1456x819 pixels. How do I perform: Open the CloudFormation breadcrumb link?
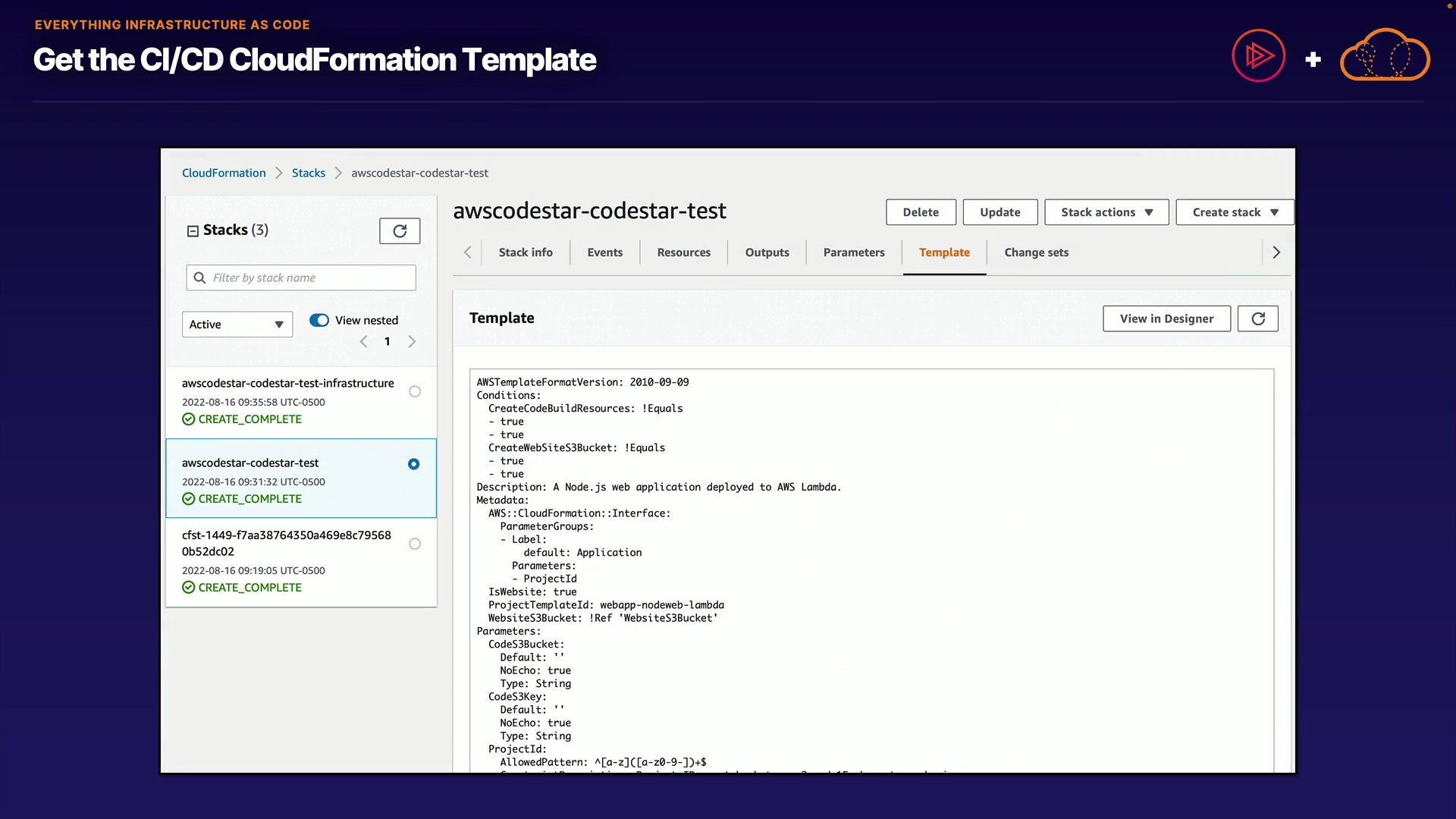[224, 173]
